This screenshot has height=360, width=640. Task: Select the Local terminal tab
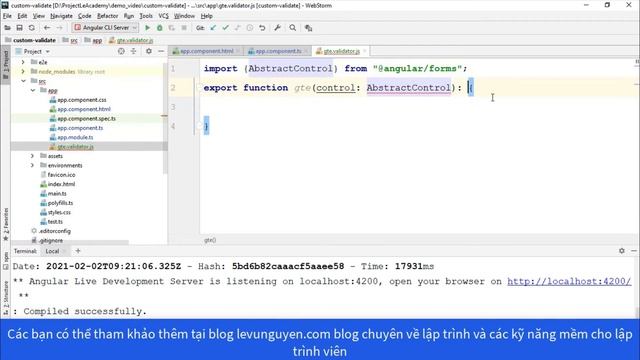point(52,251)
